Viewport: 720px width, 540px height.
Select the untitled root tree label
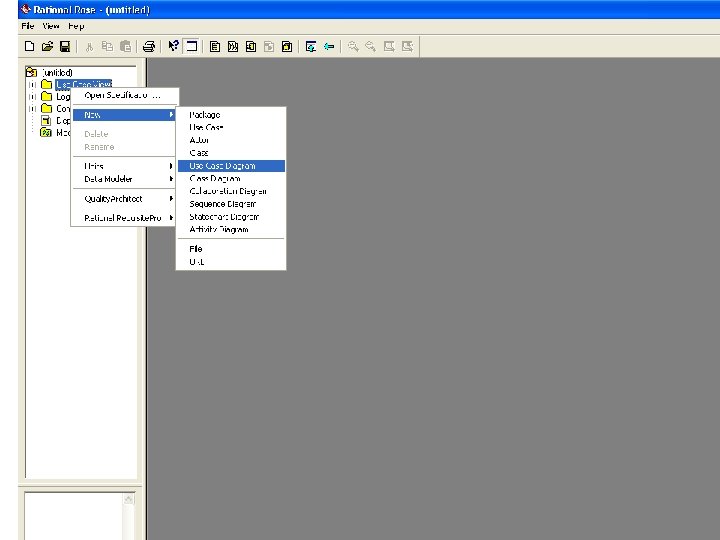(x=57, y=73)
